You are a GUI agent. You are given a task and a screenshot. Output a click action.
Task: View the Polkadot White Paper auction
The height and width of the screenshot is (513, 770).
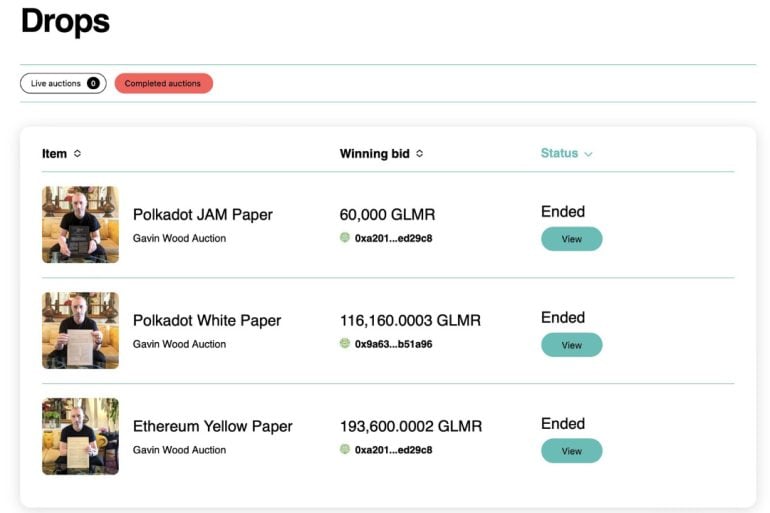coord(572,345)
